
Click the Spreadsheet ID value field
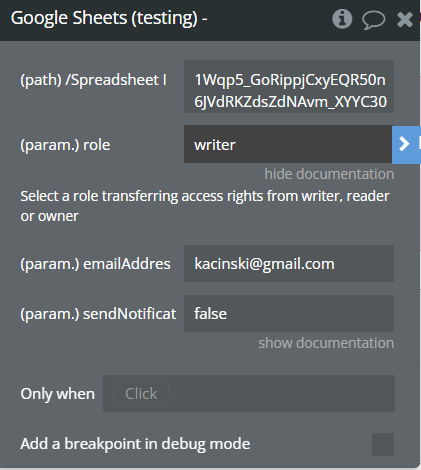tap(289, 87)
